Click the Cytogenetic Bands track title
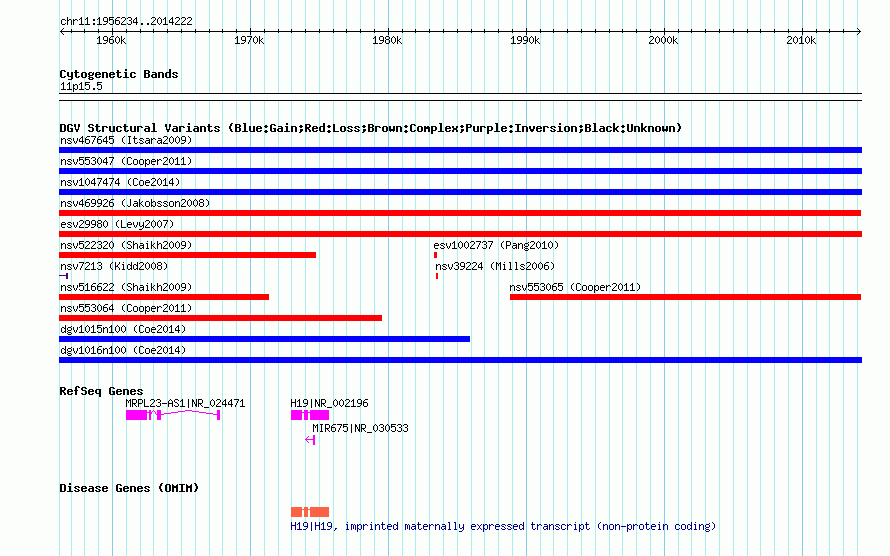 click(119, 74)
